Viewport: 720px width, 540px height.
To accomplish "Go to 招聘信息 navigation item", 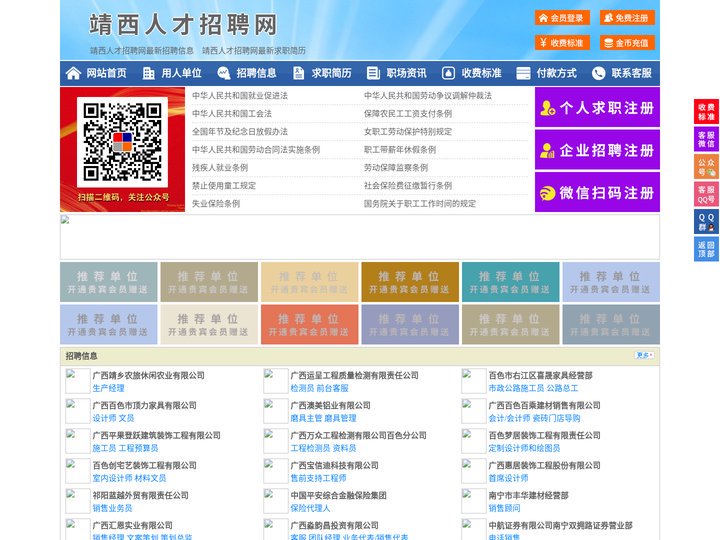I will (256, 73).
